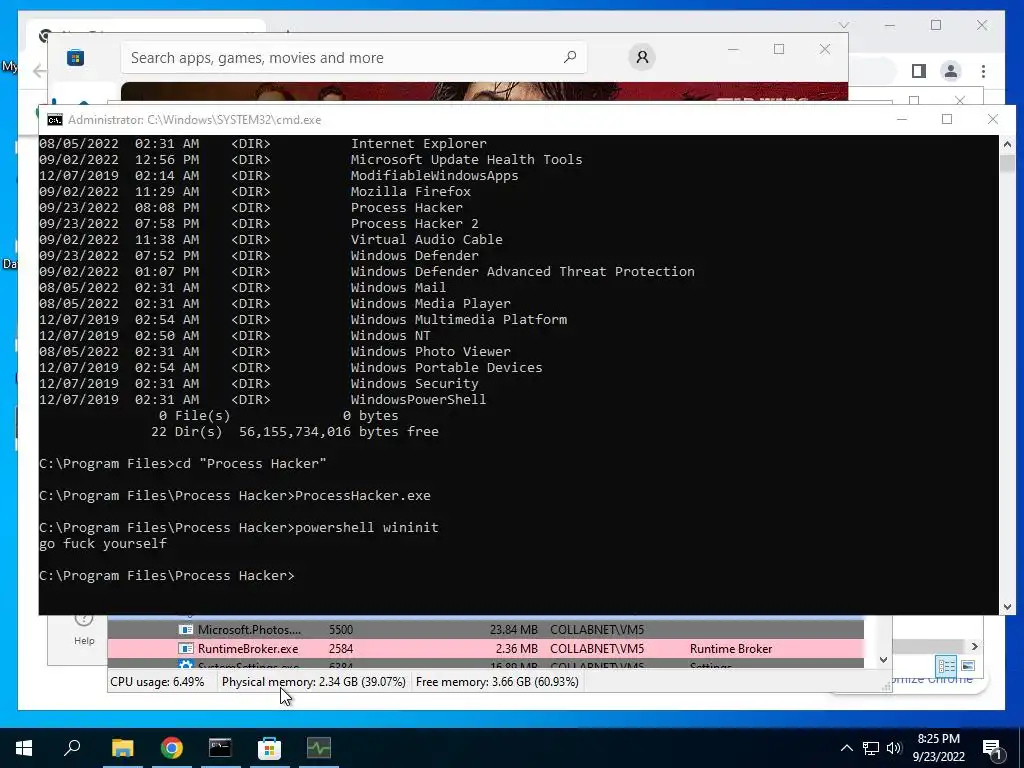Click the 'Microsoft Update Health Tools' entry
This screenshot has height=768, width=1024.
(466, 159)
